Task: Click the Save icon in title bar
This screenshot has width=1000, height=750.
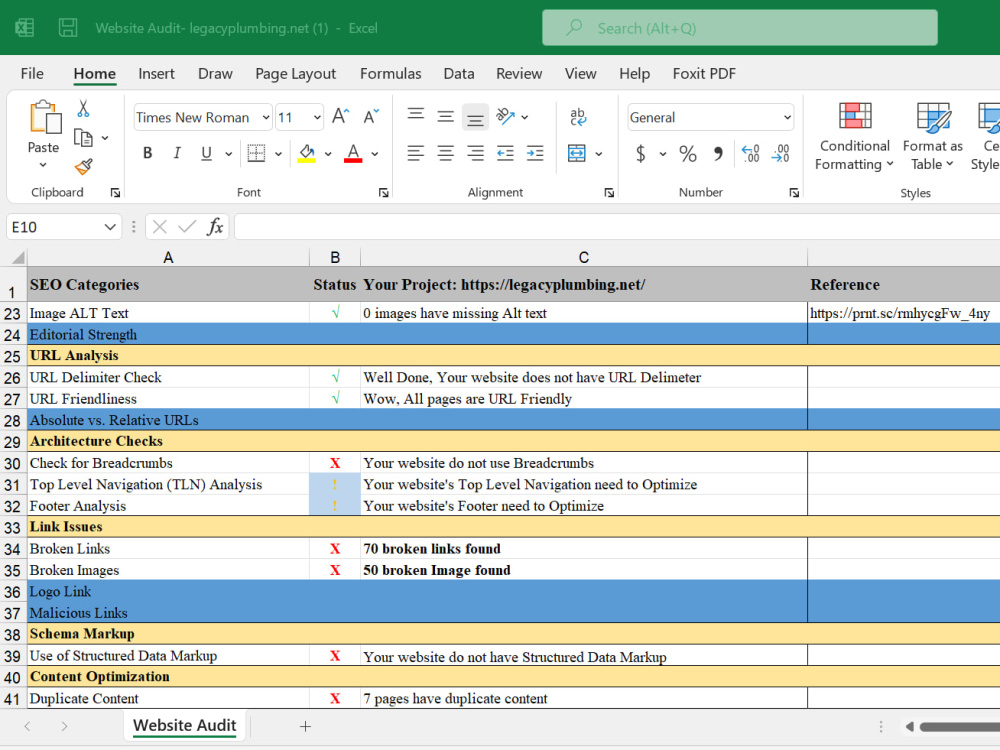Action: [68, 28]
